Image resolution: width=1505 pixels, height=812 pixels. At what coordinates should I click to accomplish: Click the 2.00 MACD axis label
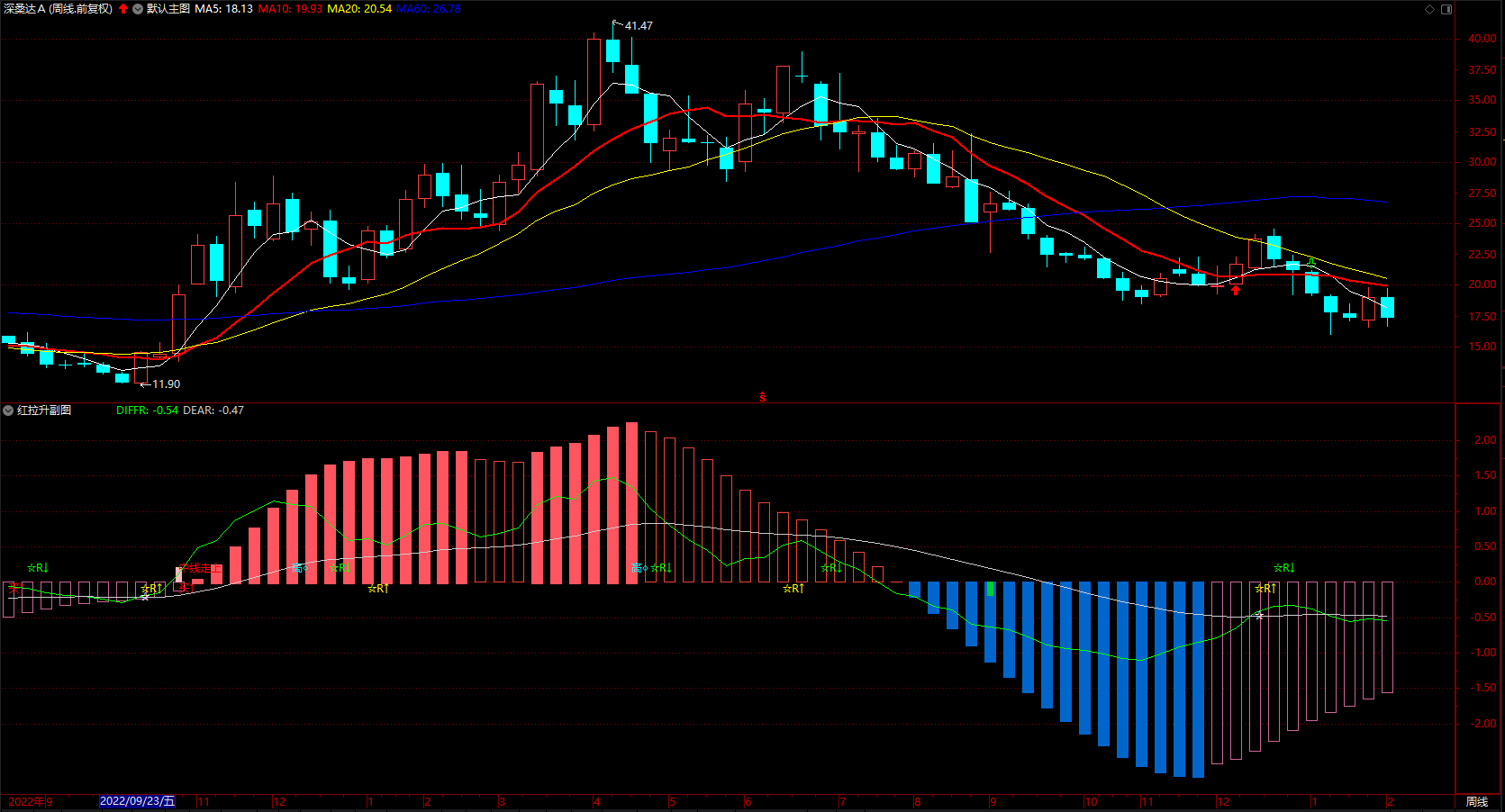[1485, 440]
